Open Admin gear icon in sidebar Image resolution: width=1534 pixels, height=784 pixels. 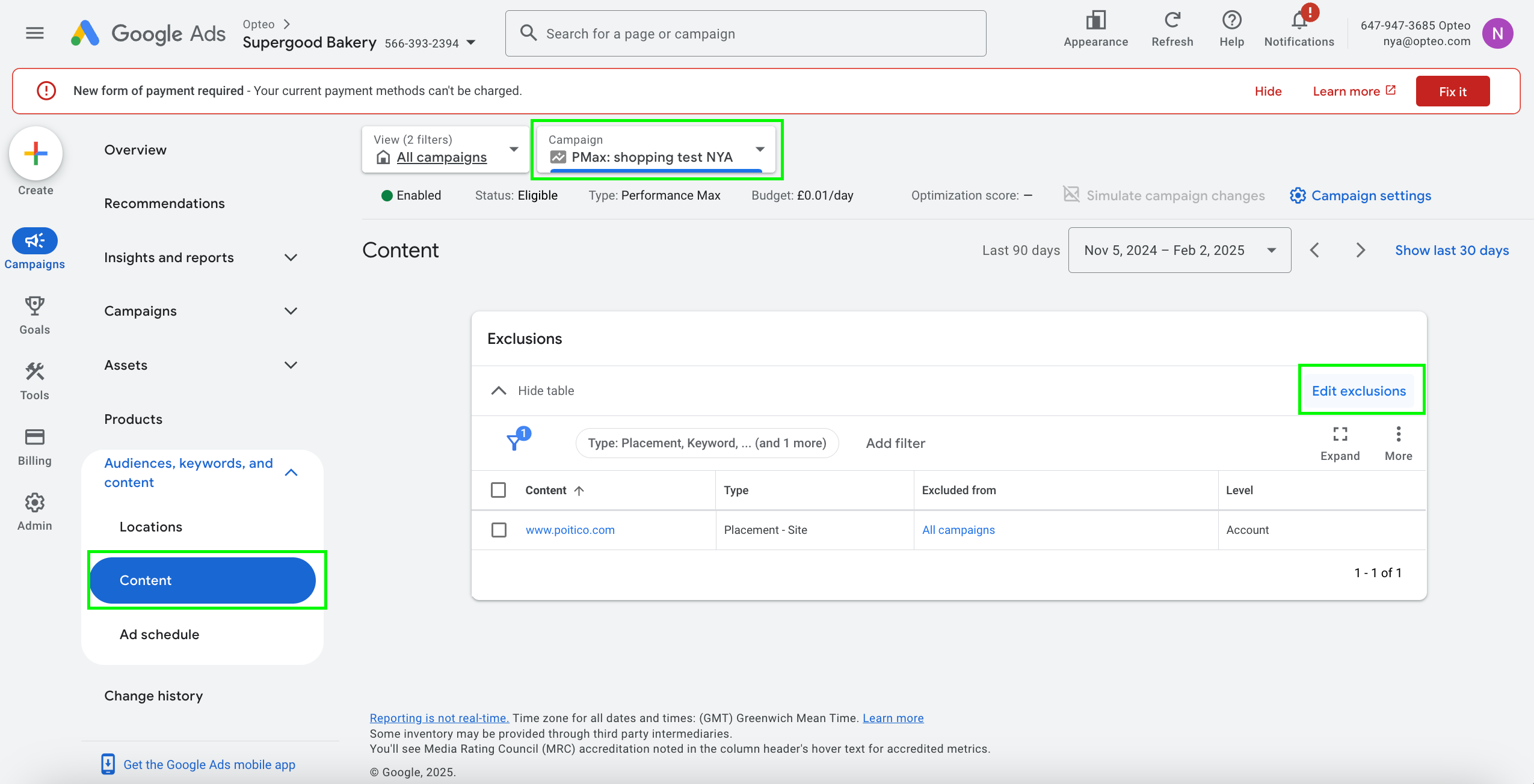34,503
